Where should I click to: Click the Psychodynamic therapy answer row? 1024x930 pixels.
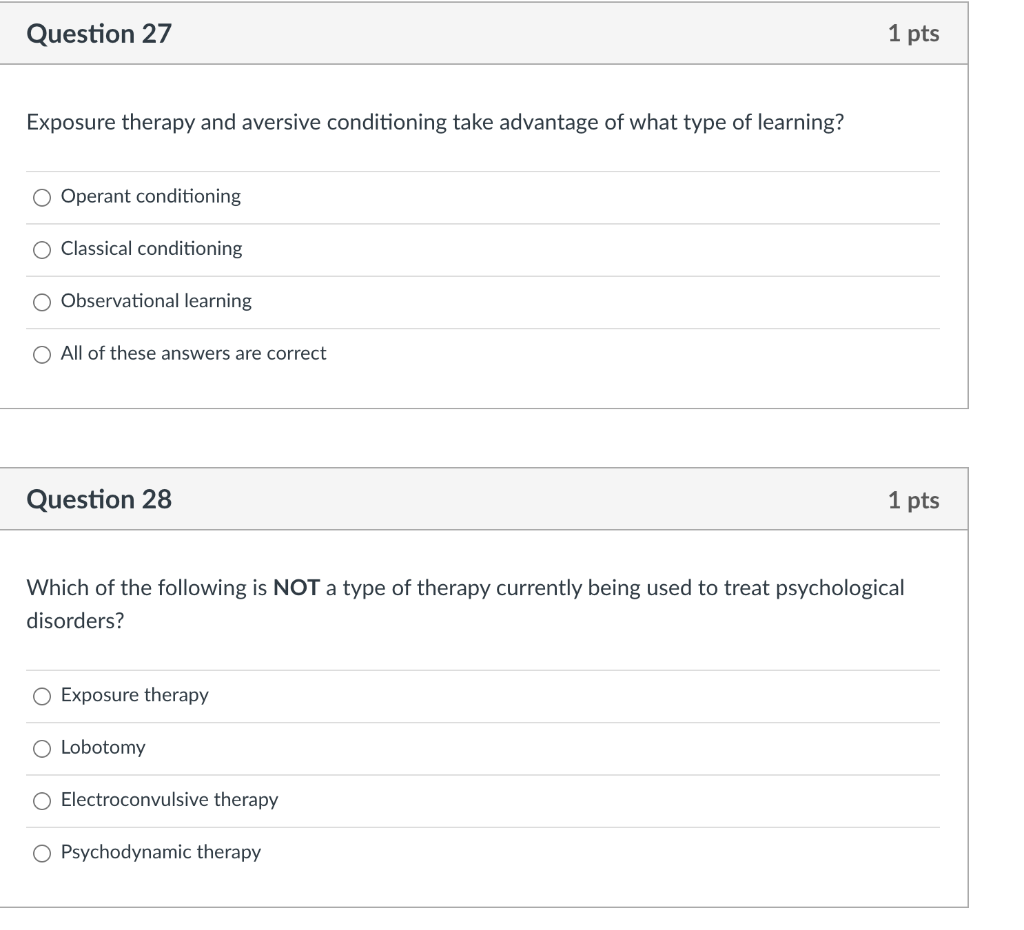coord(160,852)
